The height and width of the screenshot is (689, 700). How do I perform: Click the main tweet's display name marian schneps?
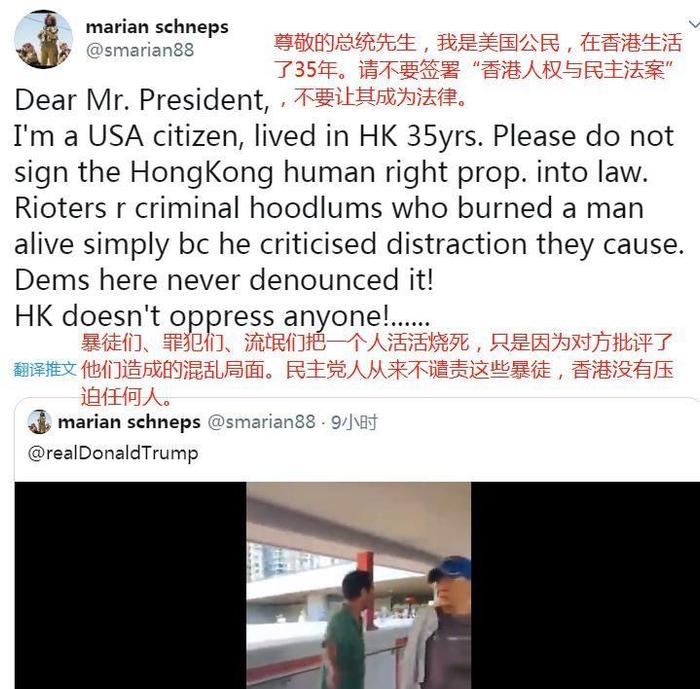[x=157, y=27]
